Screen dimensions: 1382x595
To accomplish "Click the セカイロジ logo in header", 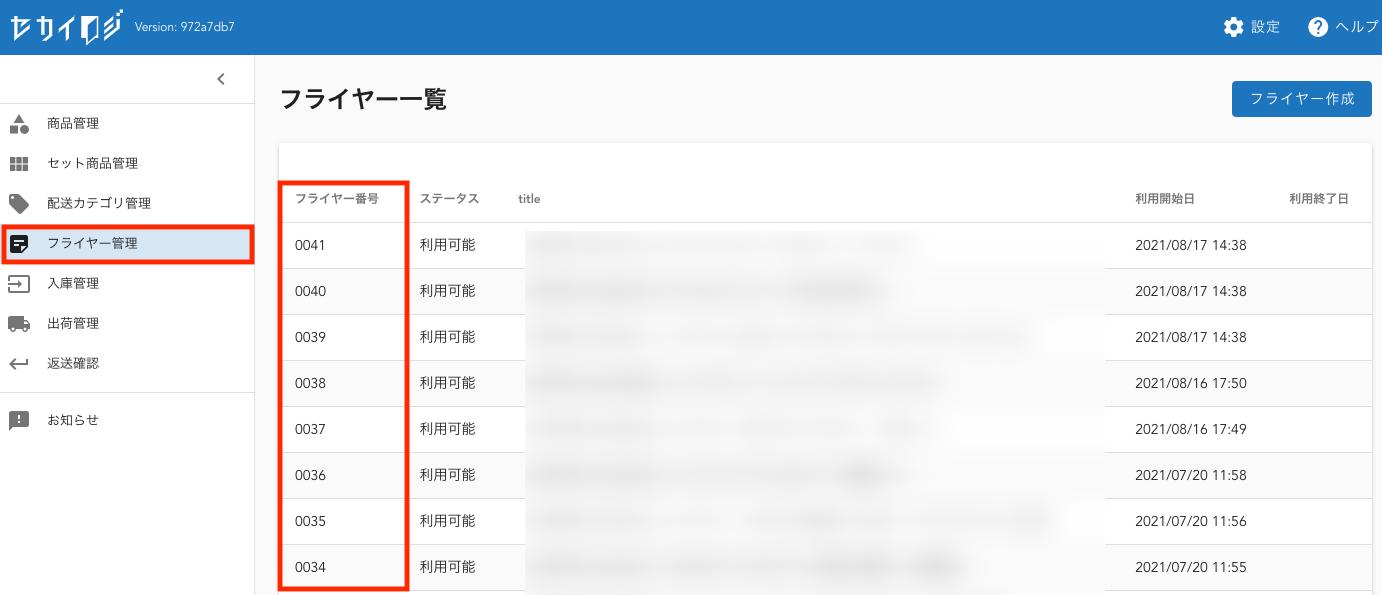I will [66, 27].
